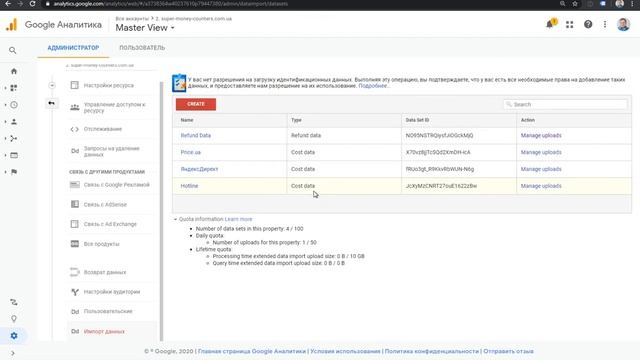This screenshot has width=640, height=360.
Task: Open the Master View dropdown
Action: pyautogui.click(x=145, y=28)
